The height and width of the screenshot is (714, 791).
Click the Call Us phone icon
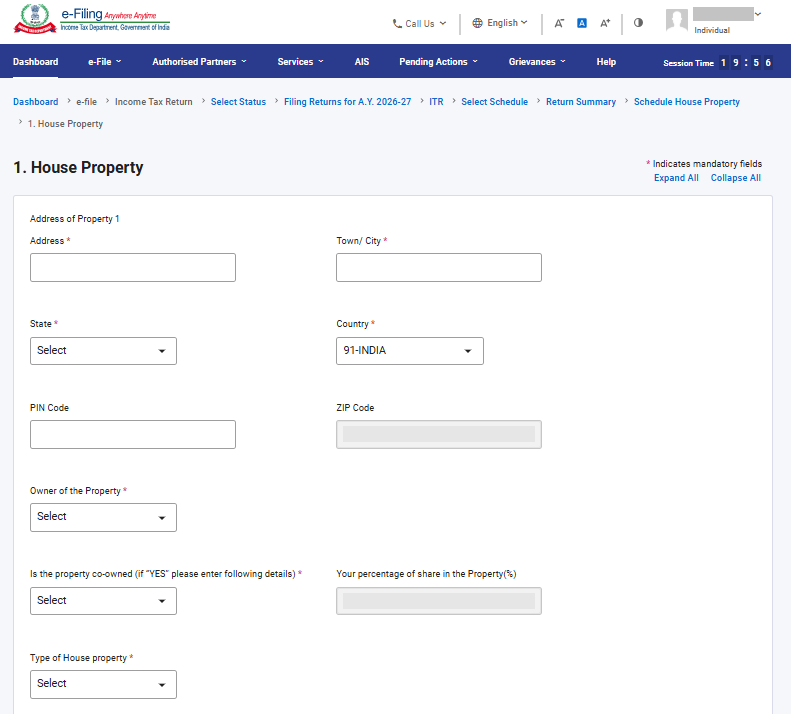397,24
